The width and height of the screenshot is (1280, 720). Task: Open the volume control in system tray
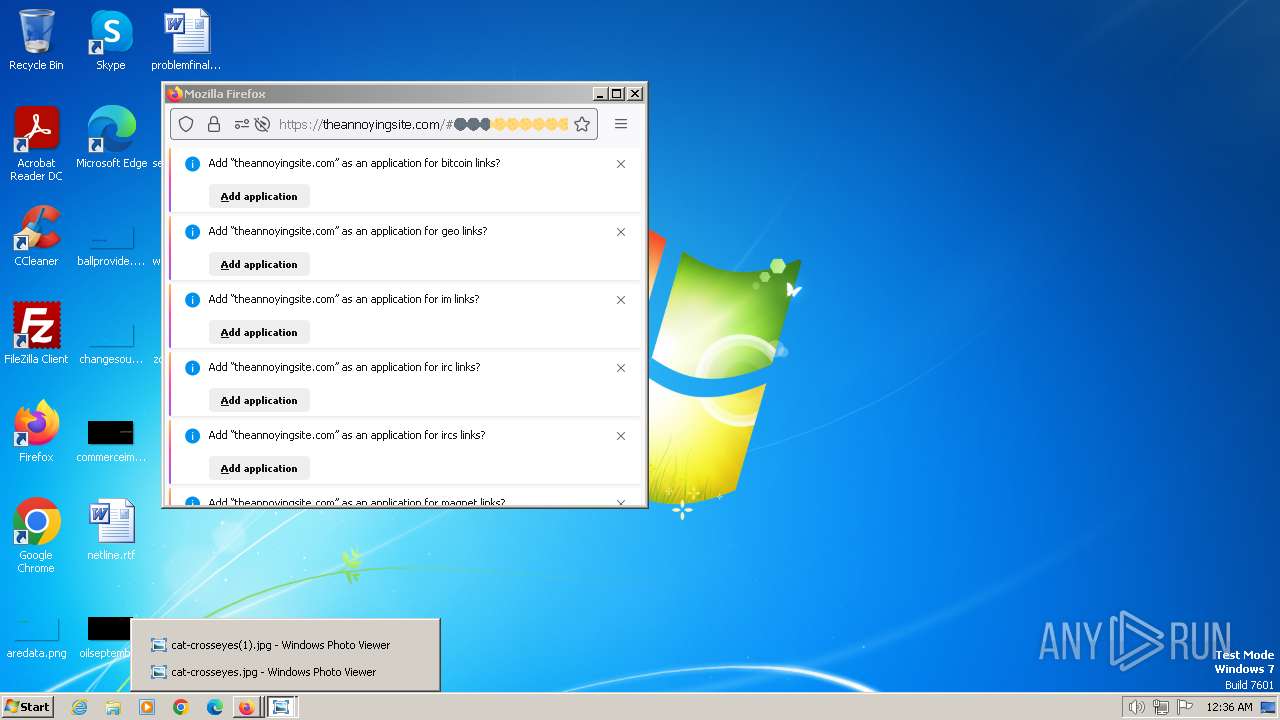click(x=1136, y=707)
